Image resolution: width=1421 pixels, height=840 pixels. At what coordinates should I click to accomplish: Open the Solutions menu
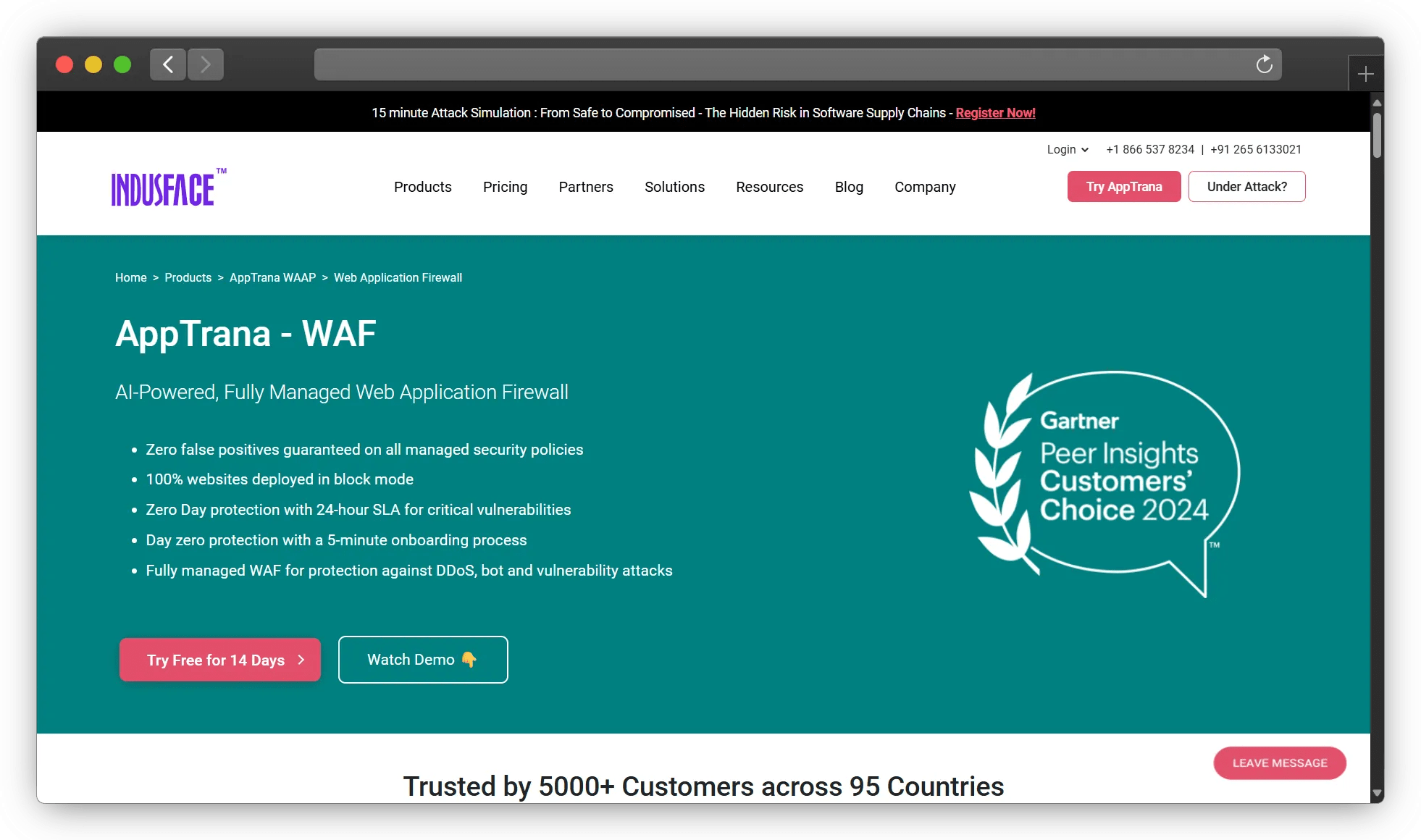point(674,187)
